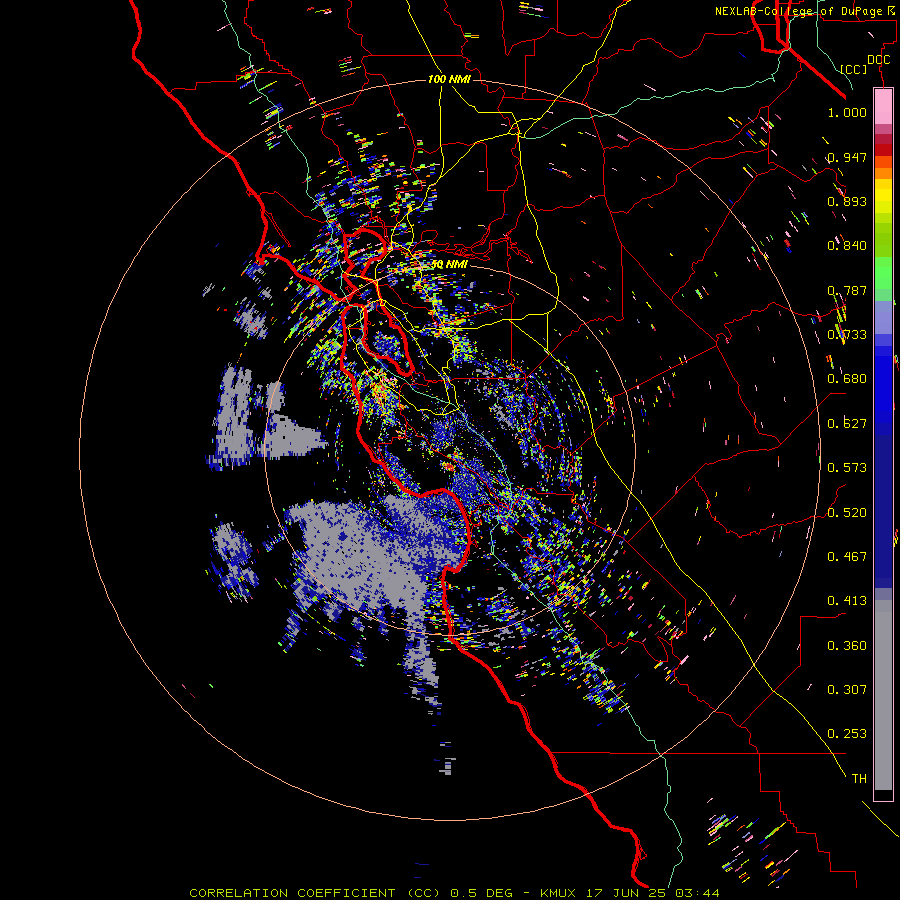Click the 0.733 legend value

tap(847, 335)
